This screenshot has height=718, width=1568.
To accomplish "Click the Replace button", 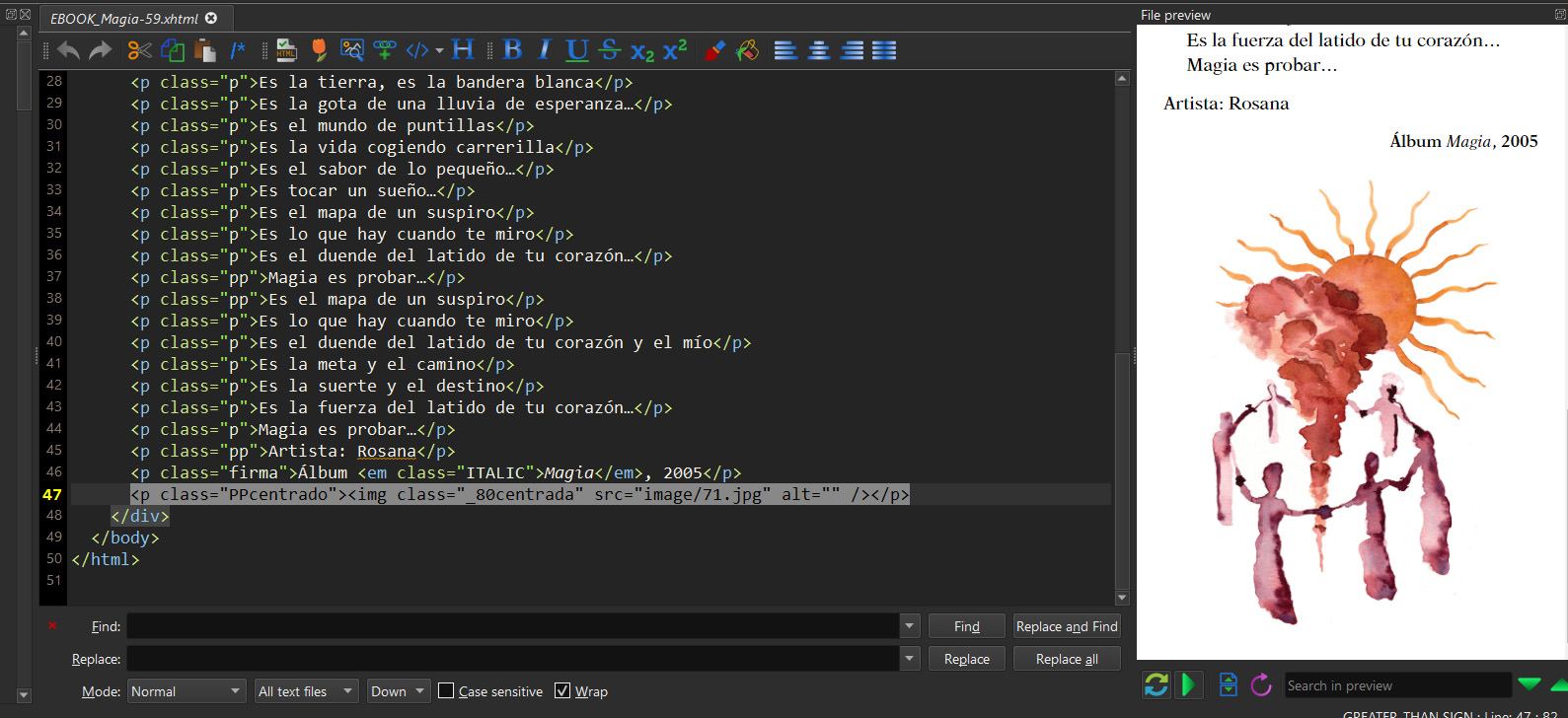I will point(967,659).
